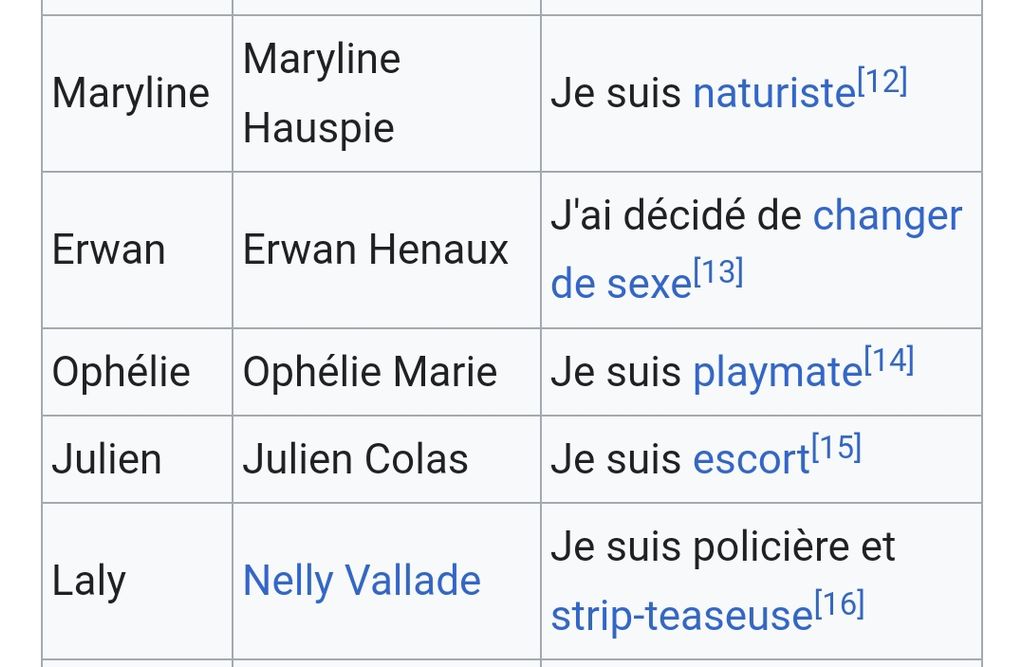The height and width of the screenshot is (667, 1024).
Task: Click the 'Julien' first-column cell
Action: coord(107,459)
